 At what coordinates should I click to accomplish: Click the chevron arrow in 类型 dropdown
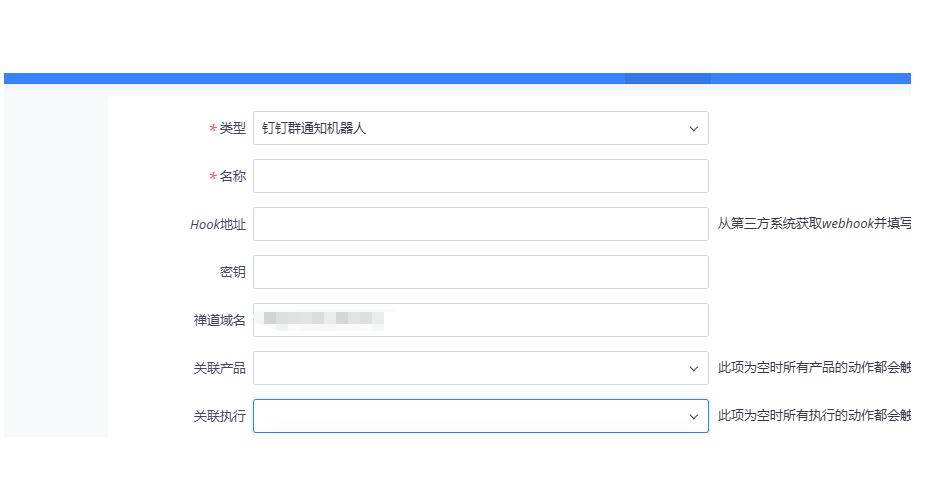click(693, 129)
